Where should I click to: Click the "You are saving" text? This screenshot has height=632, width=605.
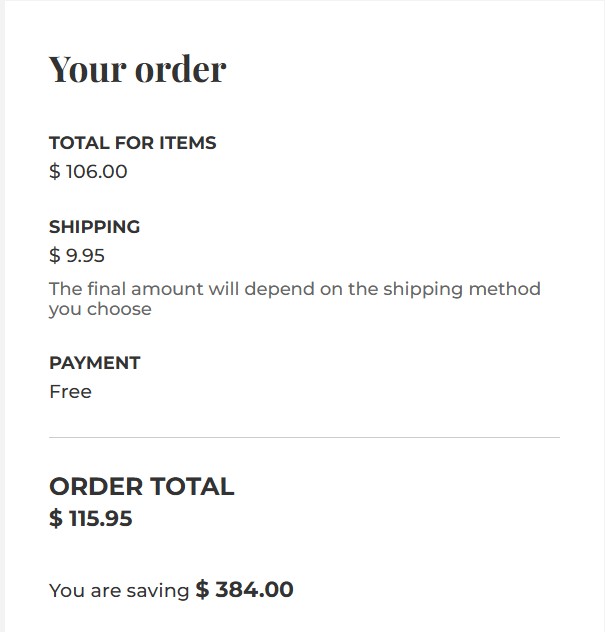pyautogui.click(x=119, y=590)
